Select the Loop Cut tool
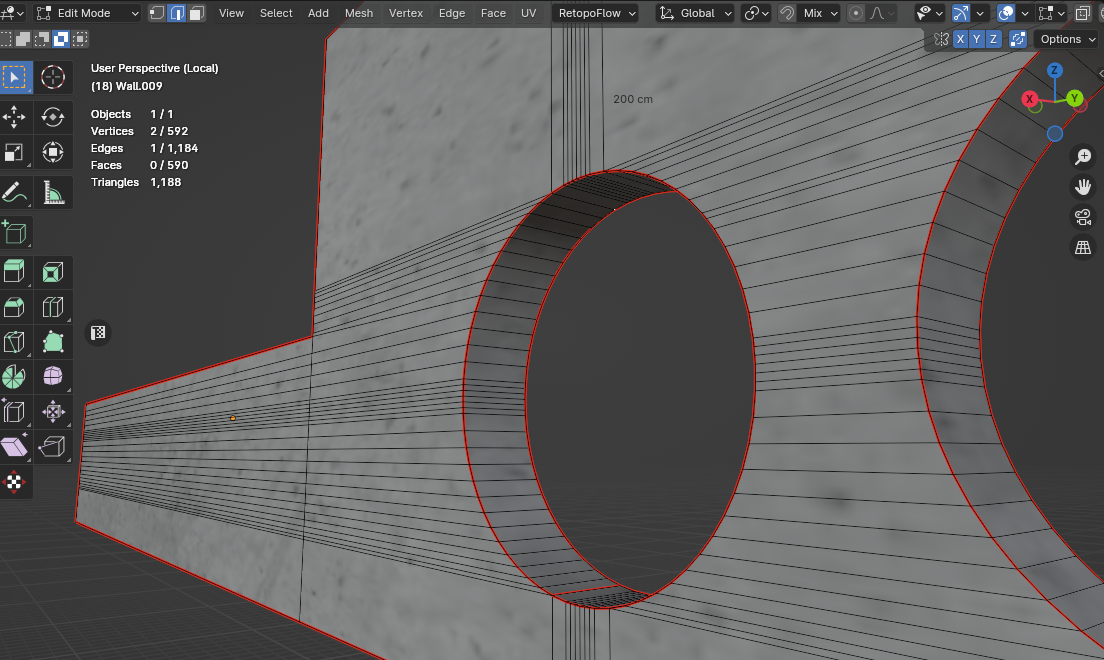 click(53, 307)
